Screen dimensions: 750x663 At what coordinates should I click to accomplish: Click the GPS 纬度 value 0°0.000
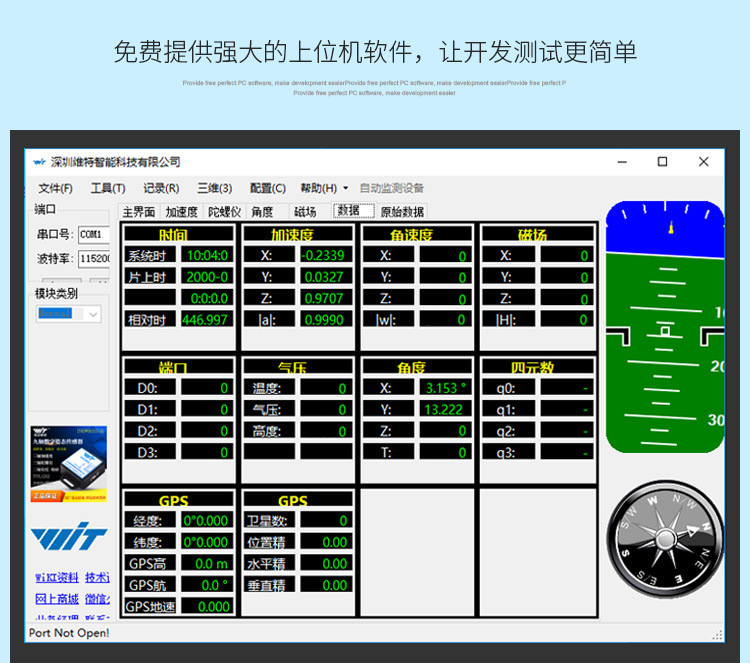coord(207,542)
